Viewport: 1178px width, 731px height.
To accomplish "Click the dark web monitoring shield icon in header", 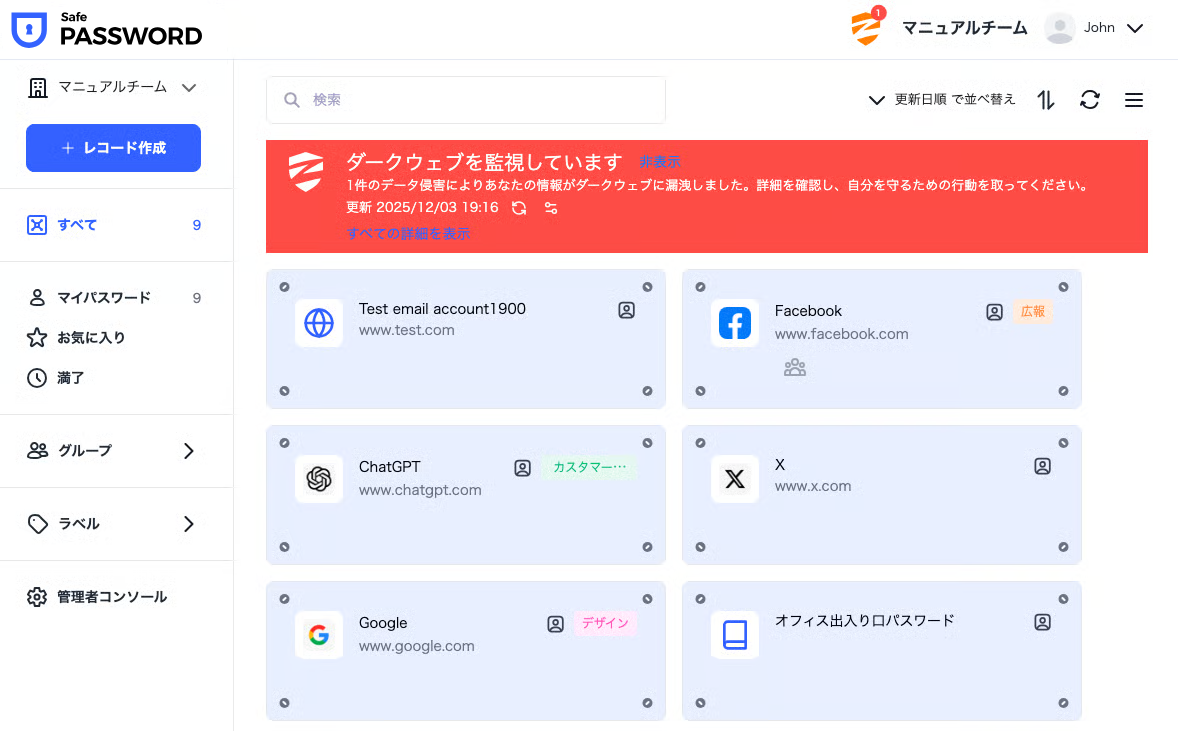I will coord(866,28).
